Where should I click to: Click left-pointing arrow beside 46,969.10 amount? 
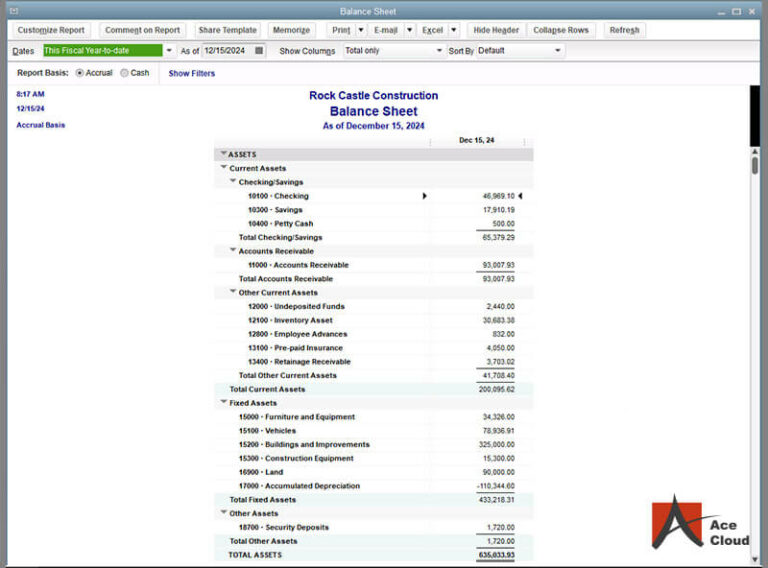[x=520, y=196]
